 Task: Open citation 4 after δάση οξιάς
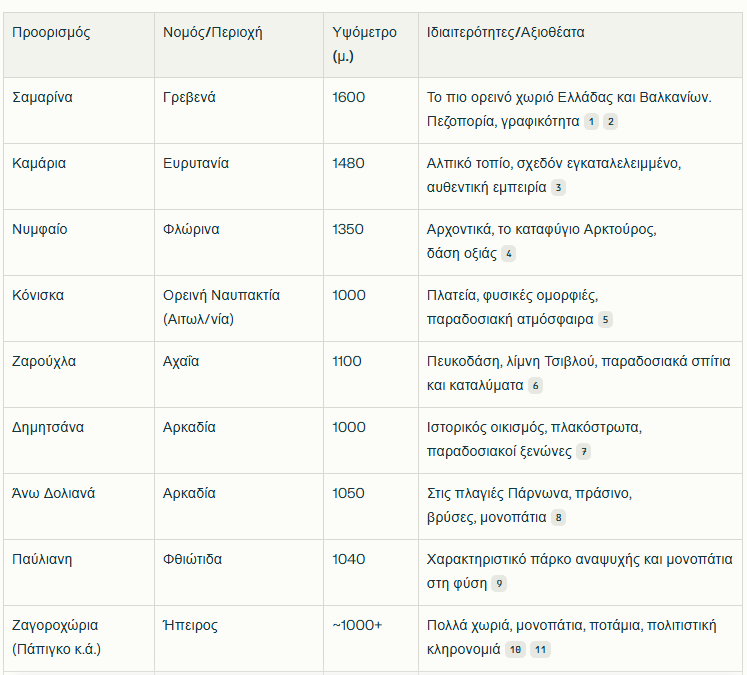coord(508,253)
